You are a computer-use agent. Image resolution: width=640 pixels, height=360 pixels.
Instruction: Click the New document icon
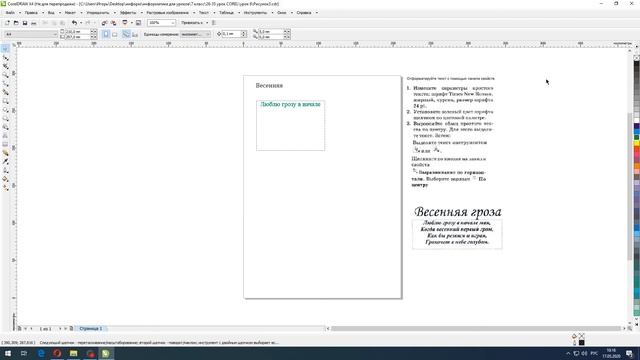point(7,23)
